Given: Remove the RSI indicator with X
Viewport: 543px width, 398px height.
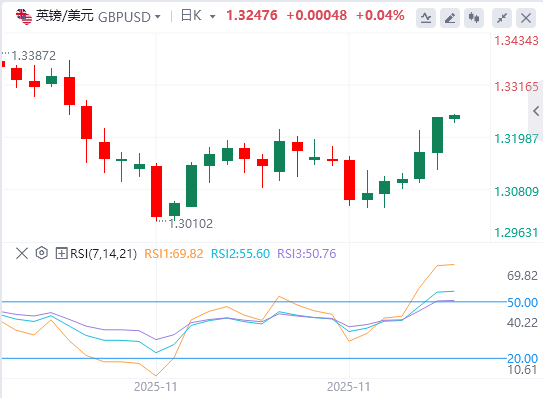Looking at the screenshot, I should click(x=22, y=254).
